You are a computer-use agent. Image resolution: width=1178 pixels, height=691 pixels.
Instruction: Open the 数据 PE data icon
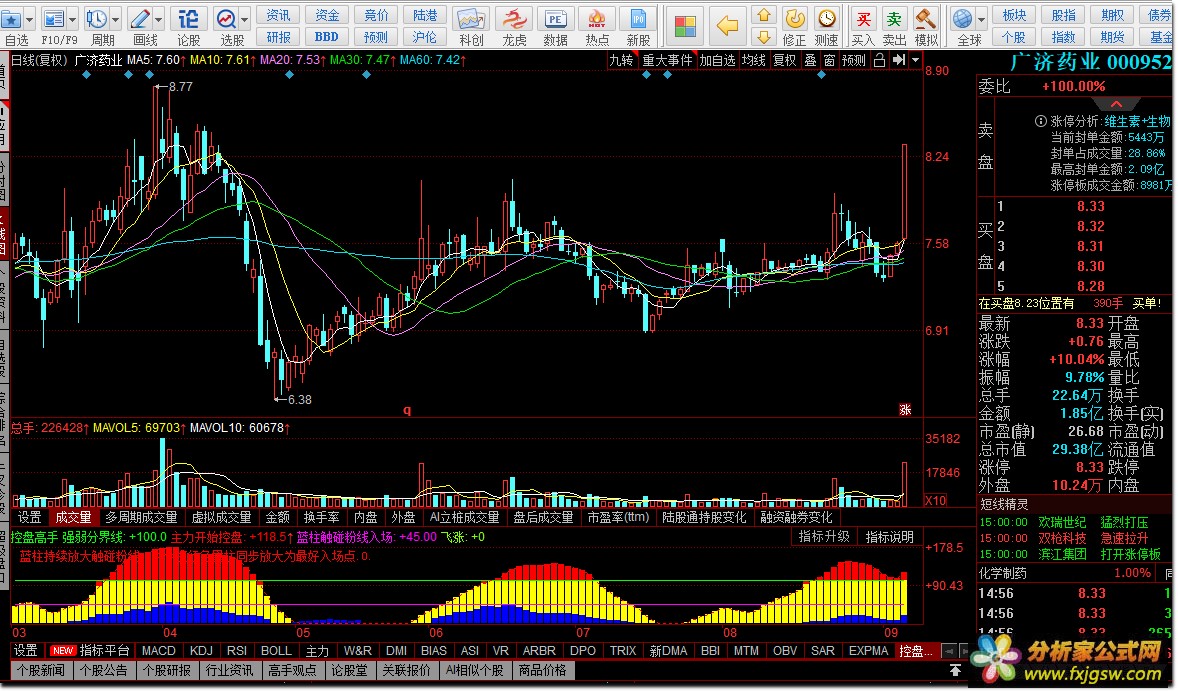click(x=555, y=19)
